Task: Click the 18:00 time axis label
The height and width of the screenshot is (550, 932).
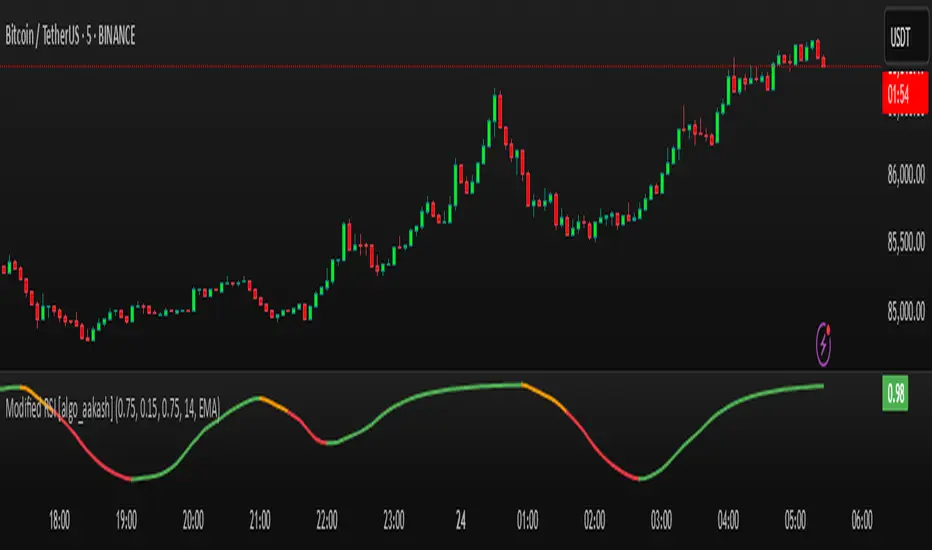Action: tap(59, 520)
